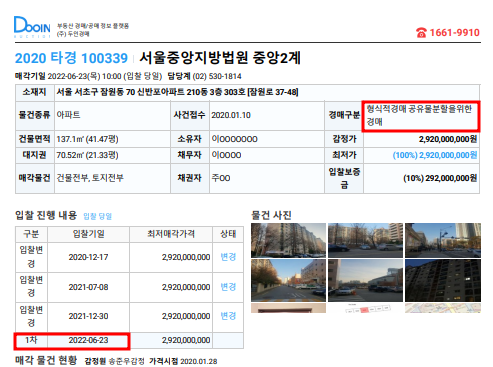Click the 경매구분 value 형식적경매 공유물분할을위한 경매
Screen dimensions: 493x367
pyautogui.click(x=420, y=115)
